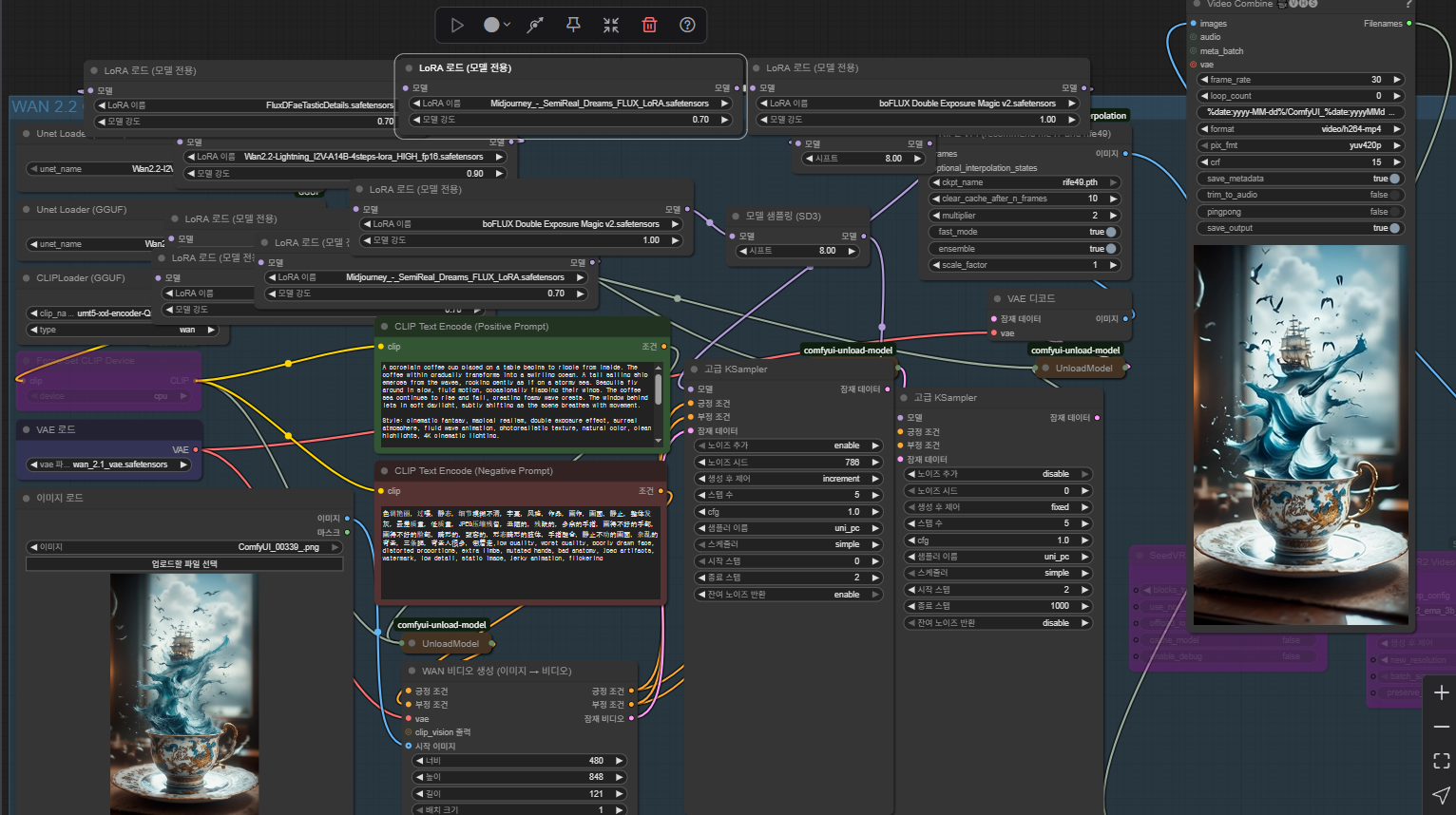Increase the Wan2.2-Lightning LoRA strength 0.90 arrow

[499, 174]
